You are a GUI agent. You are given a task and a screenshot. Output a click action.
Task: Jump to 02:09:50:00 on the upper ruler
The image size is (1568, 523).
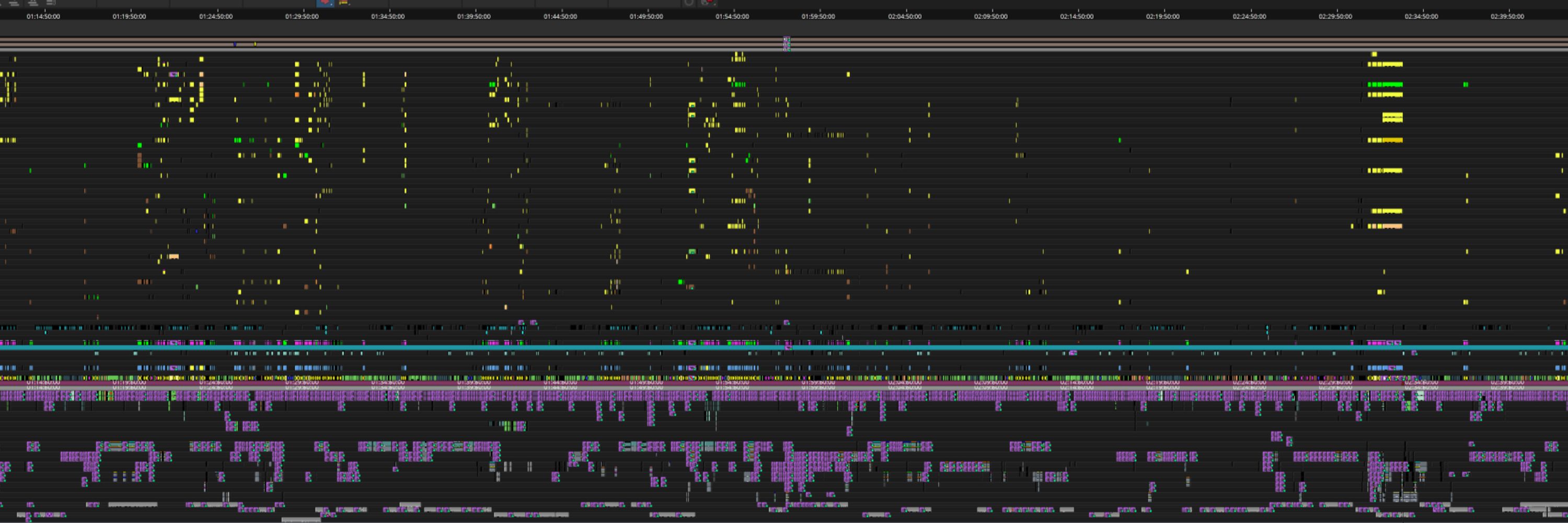(x=990, y=16)
